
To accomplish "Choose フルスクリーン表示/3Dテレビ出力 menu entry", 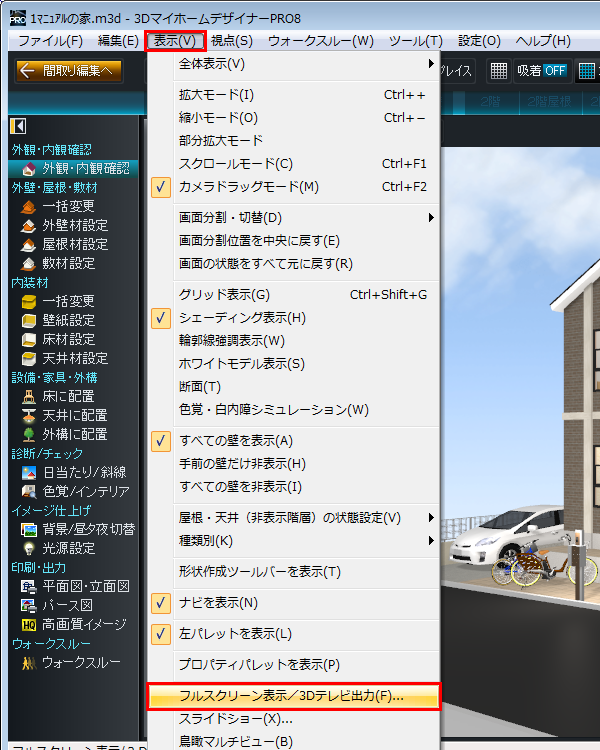I will coord(292,696).
